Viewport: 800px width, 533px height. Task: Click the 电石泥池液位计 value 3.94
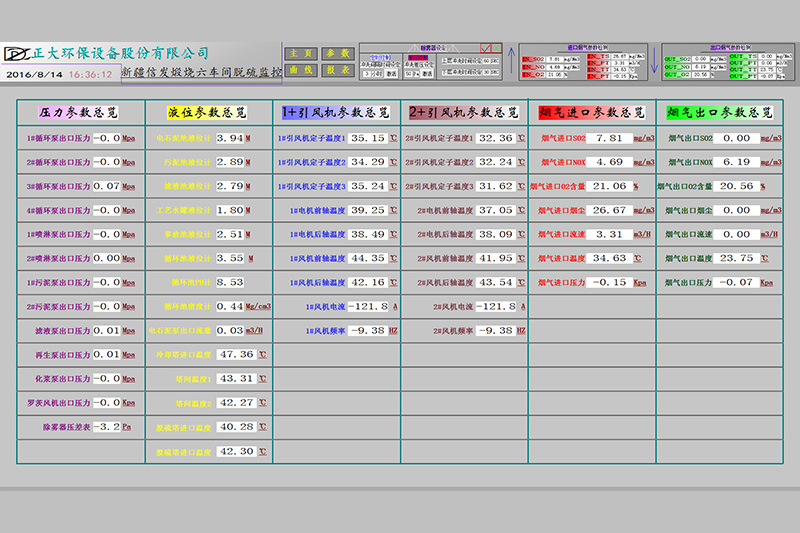click(x=230, y=138)
